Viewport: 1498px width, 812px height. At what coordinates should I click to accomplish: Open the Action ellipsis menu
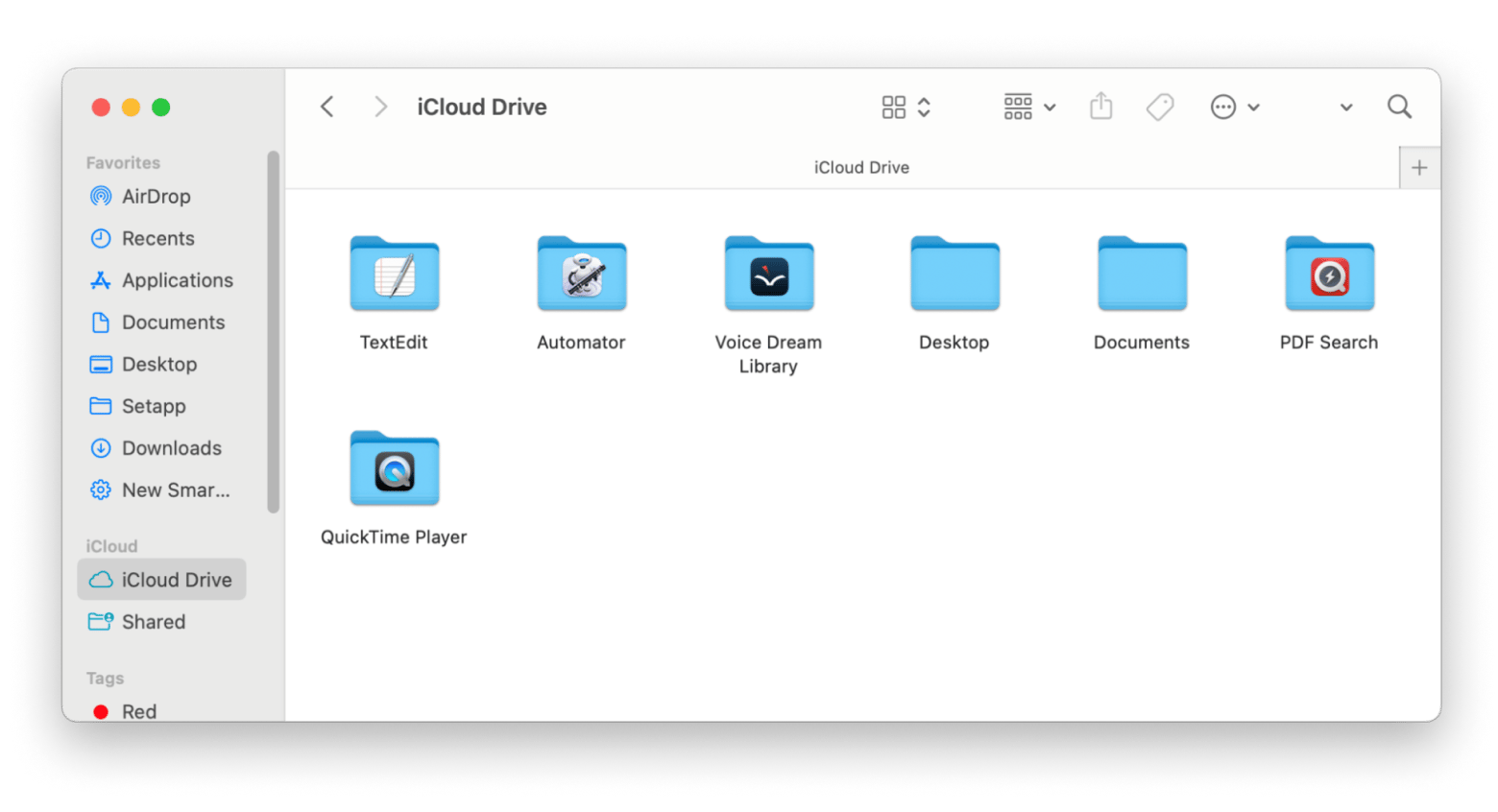(x=1235, y=107)
